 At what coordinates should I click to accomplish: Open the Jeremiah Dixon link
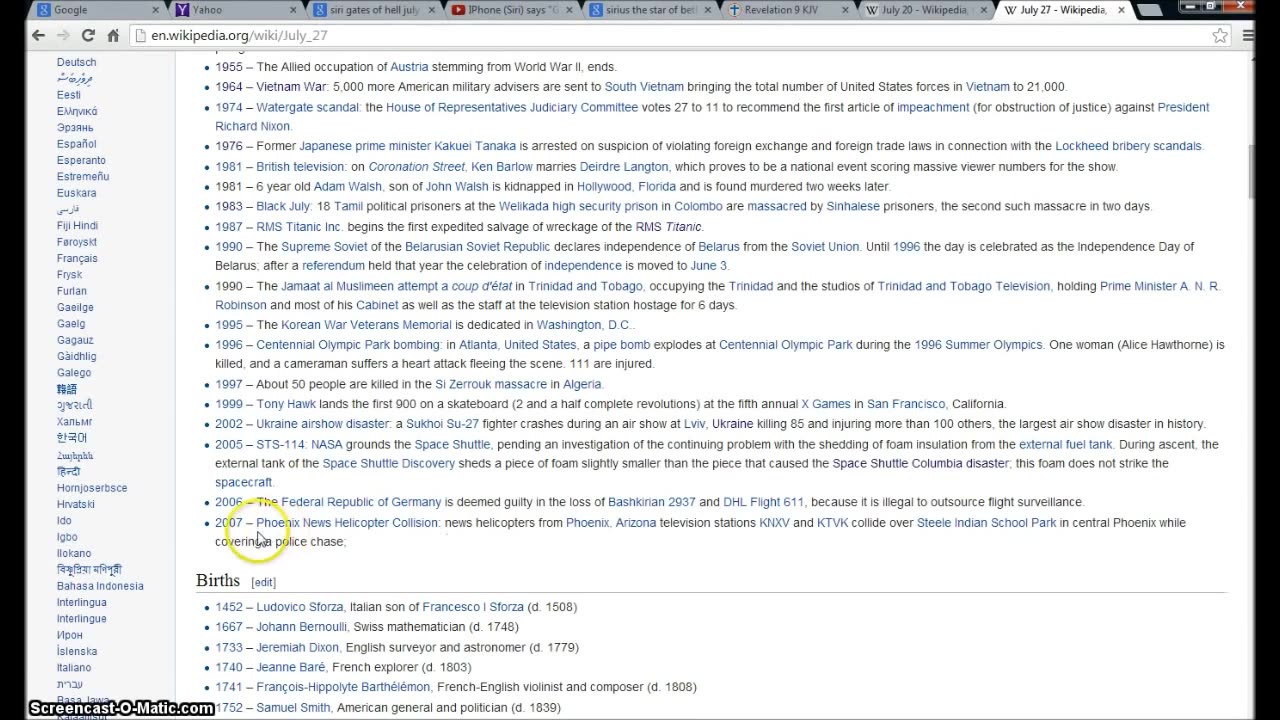pyautogui.click(x=297, y=647)
